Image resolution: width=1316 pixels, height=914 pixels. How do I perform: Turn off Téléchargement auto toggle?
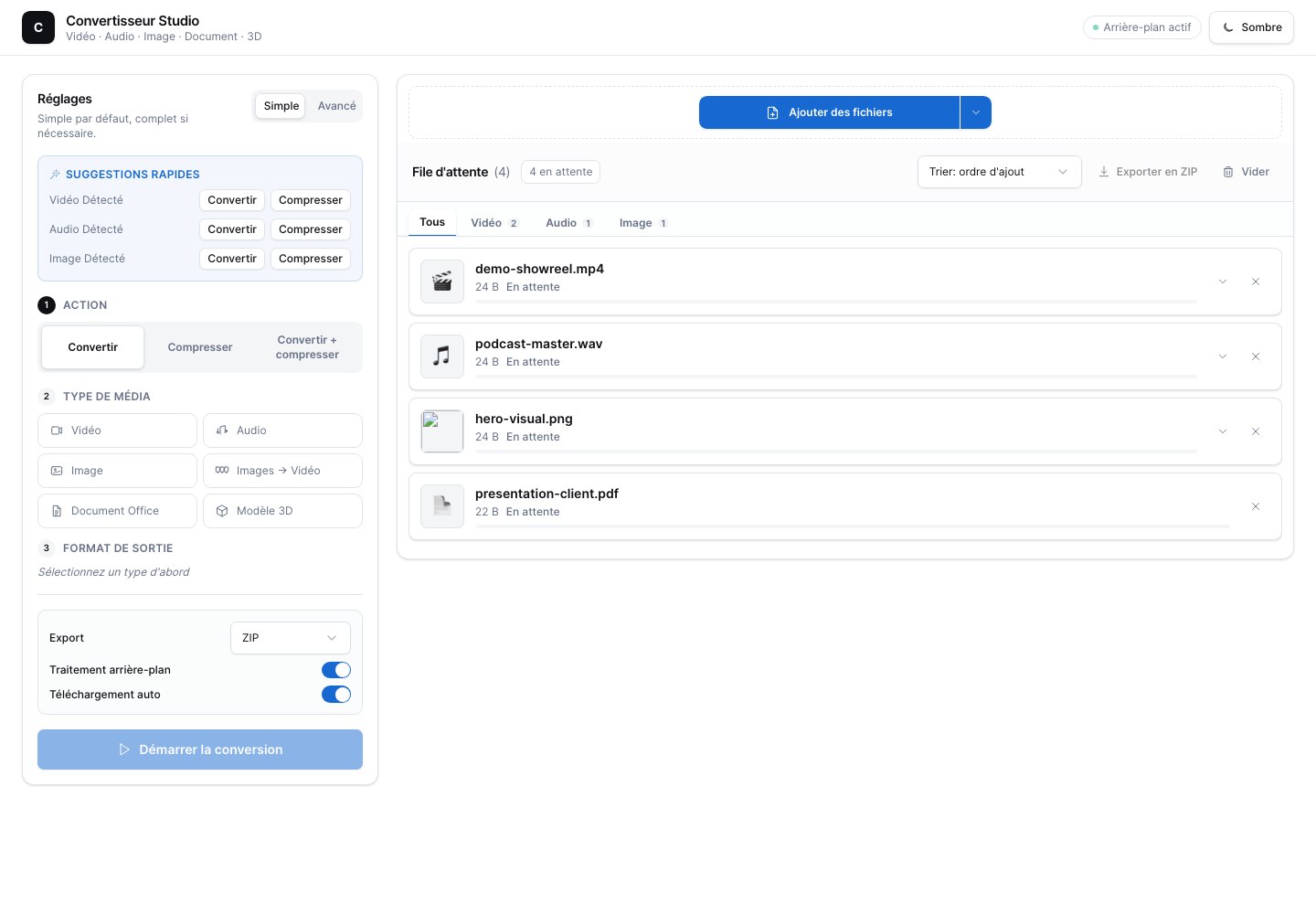pos(336,695)
